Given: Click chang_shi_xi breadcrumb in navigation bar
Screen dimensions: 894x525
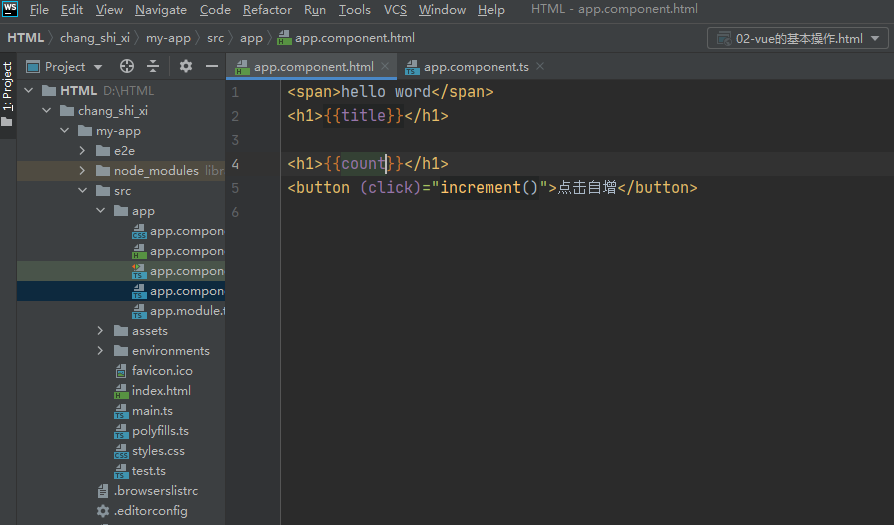Looking at the screenshot, I should point(95,38).
